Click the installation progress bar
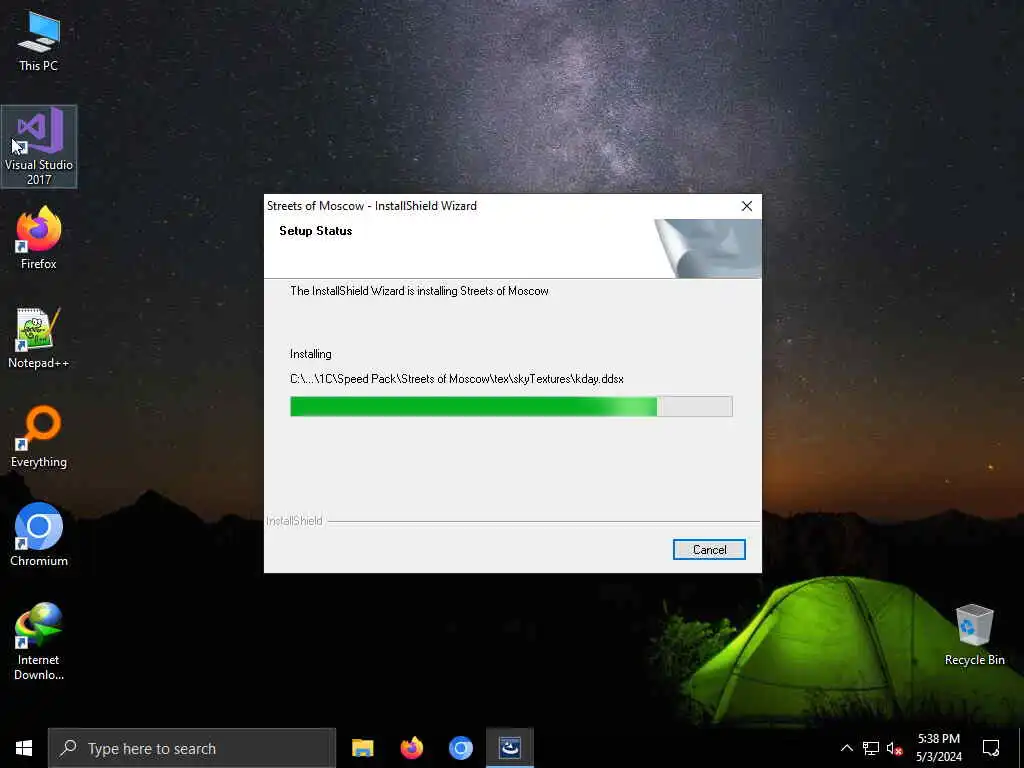 coord(511,406)
